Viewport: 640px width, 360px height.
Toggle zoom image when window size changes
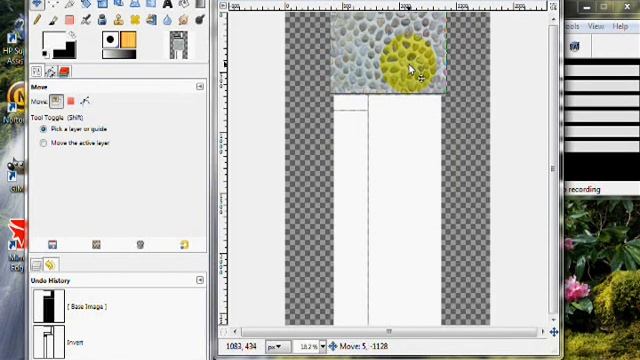click(553, 6)
